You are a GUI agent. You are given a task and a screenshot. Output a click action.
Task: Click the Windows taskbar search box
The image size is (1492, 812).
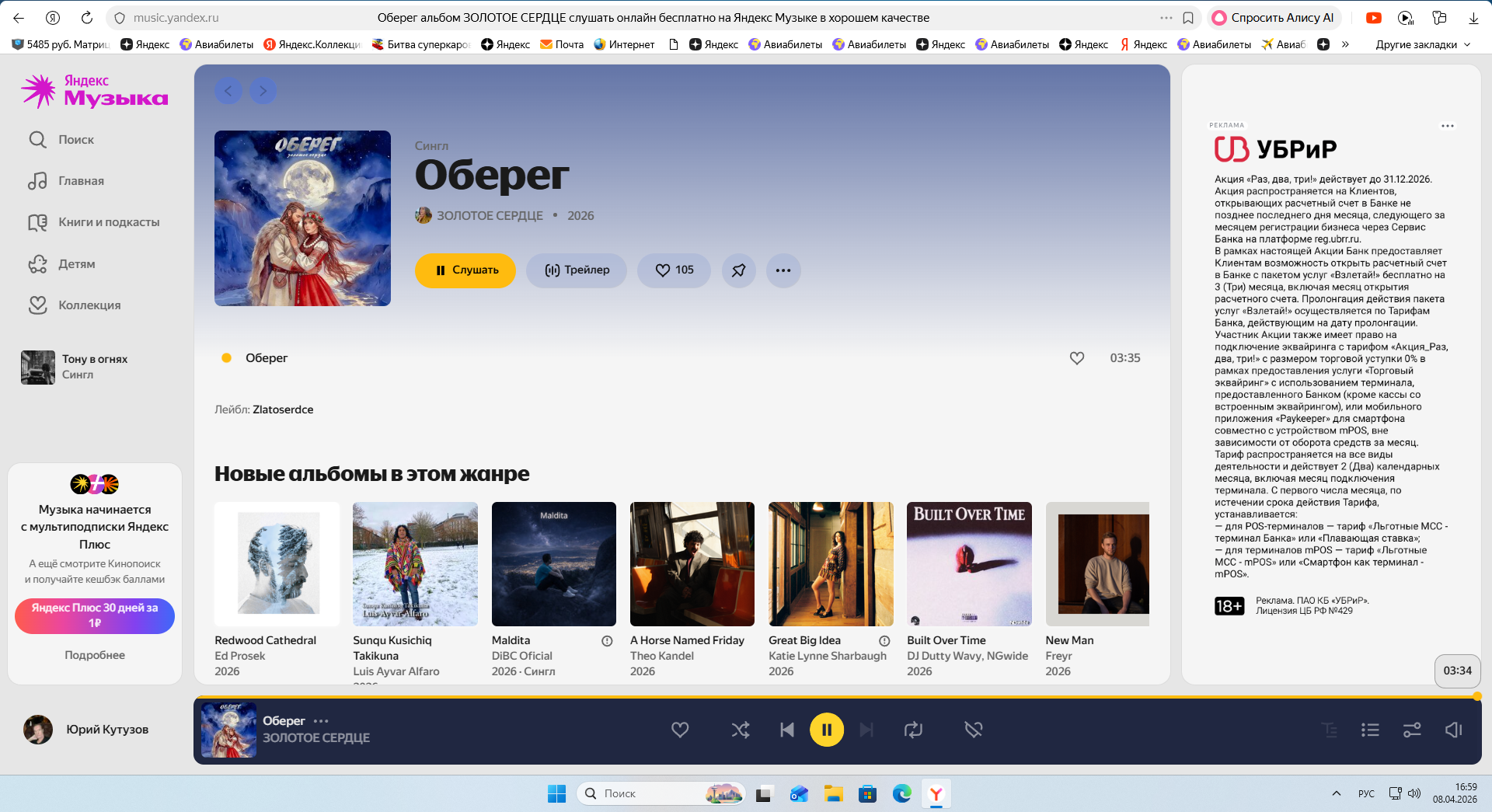click(661, 793)
